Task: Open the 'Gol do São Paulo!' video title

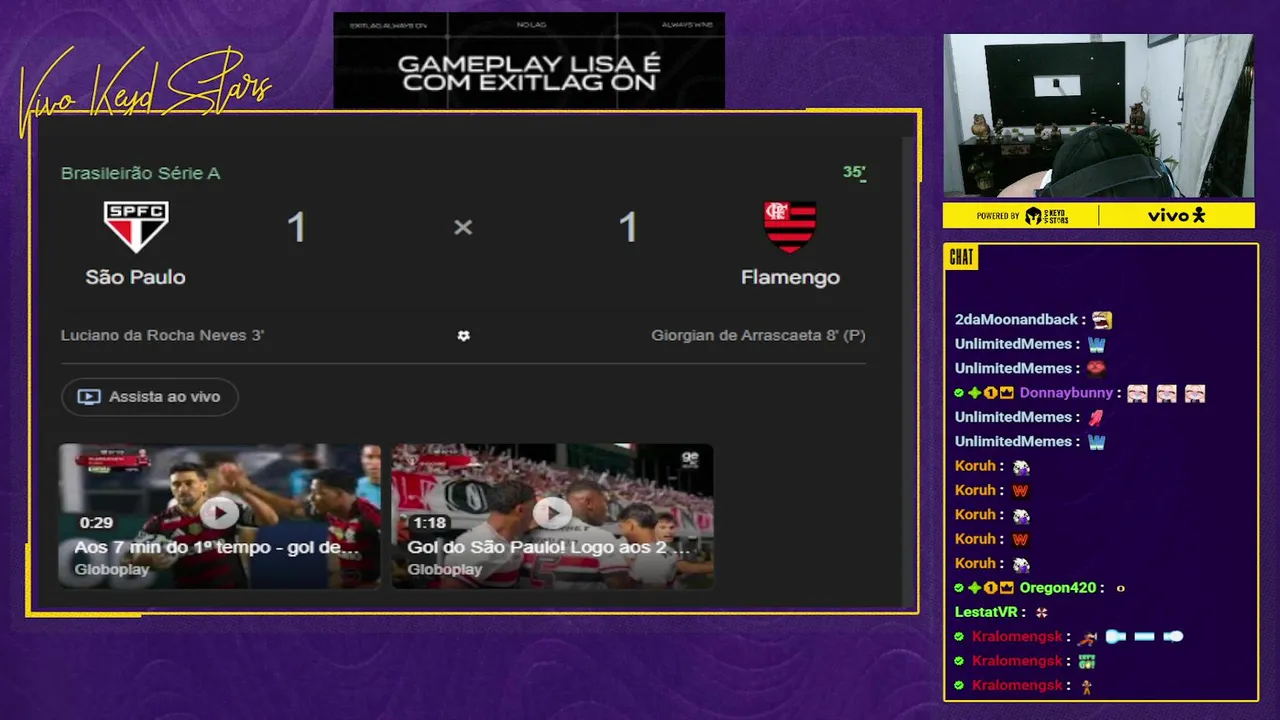Action: pos(549,548)
